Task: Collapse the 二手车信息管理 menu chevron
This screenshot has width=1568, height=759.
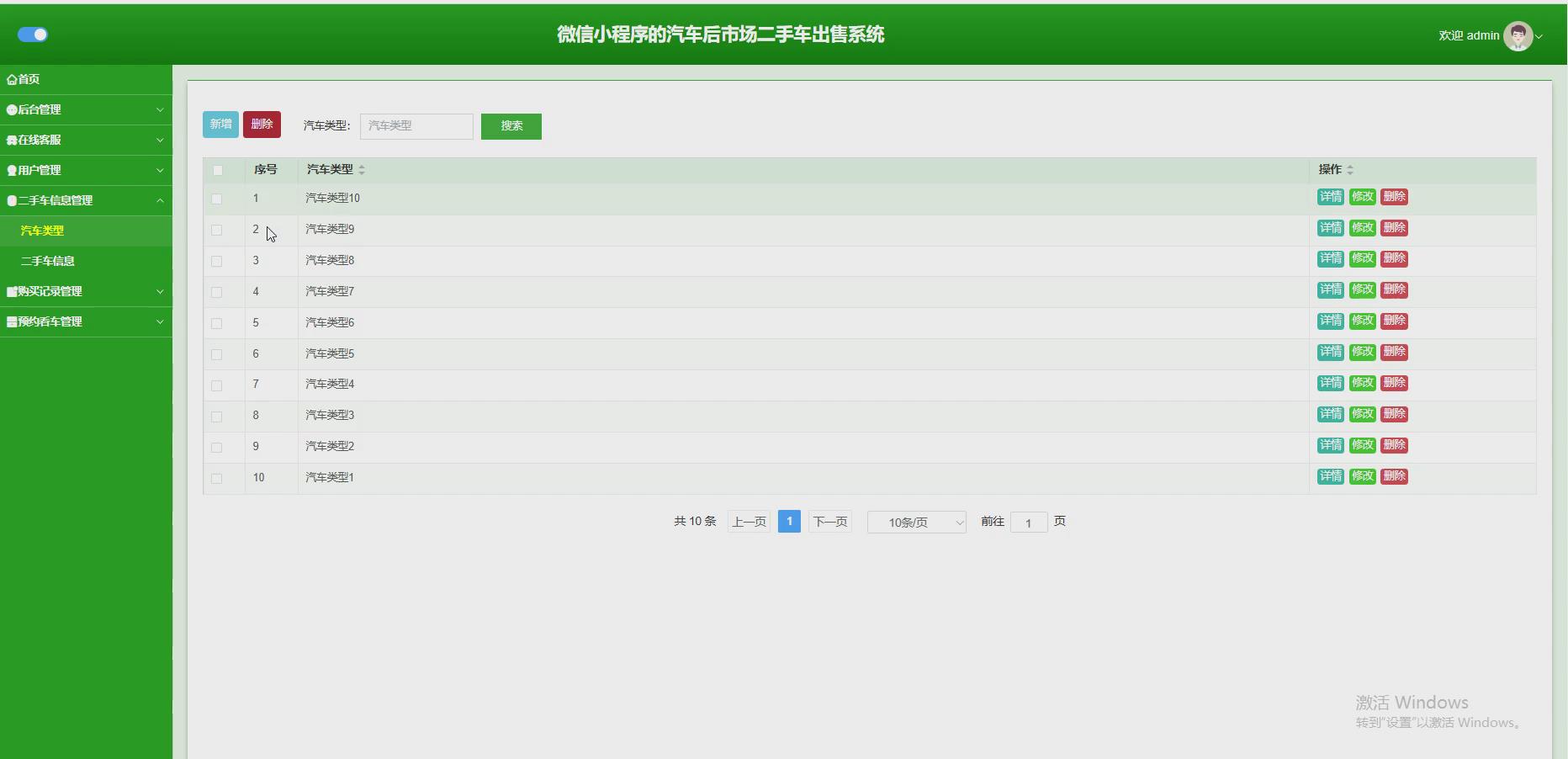Action: click(x=161, y=200)
